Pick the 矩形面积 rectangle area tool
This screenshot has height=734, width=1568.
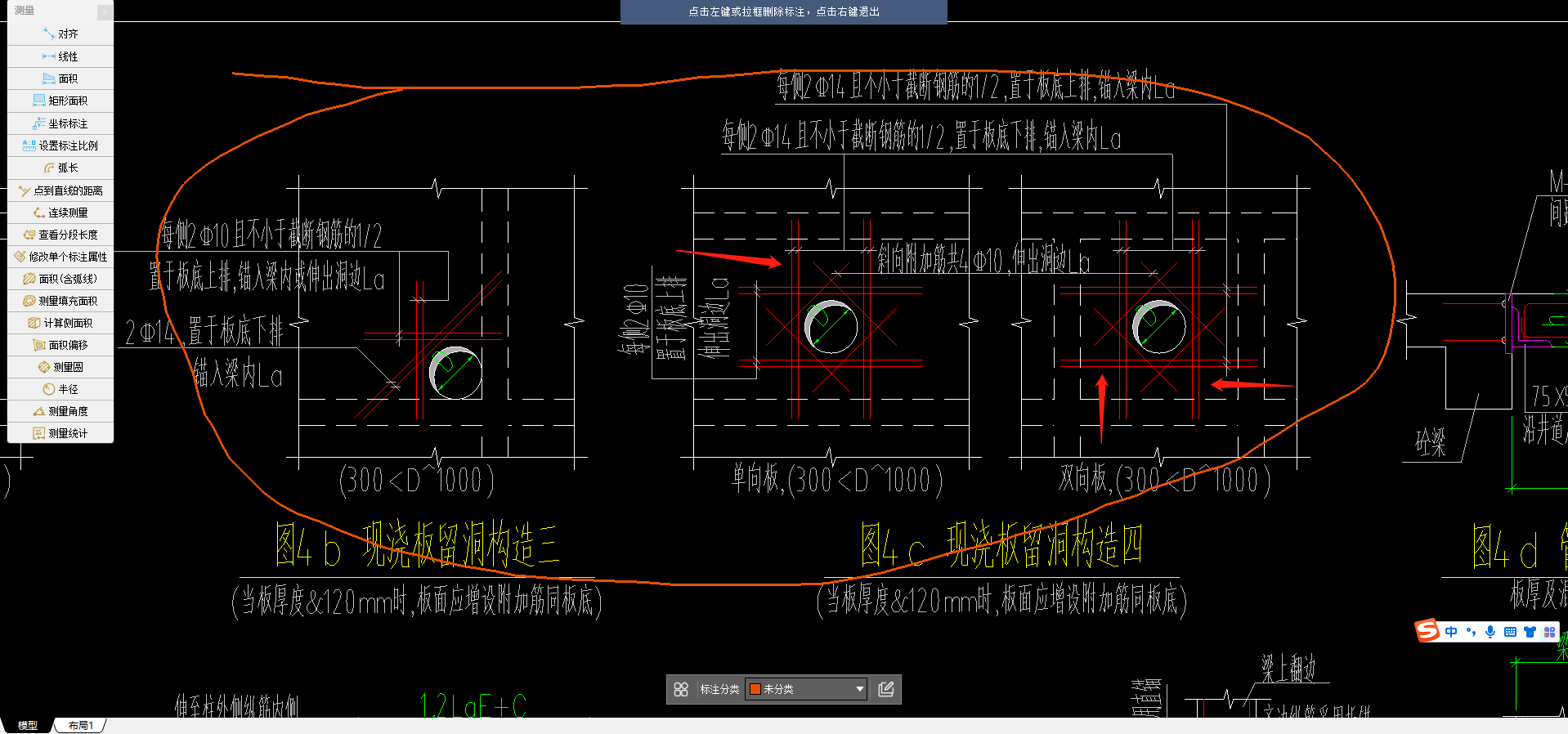point(60,101)
